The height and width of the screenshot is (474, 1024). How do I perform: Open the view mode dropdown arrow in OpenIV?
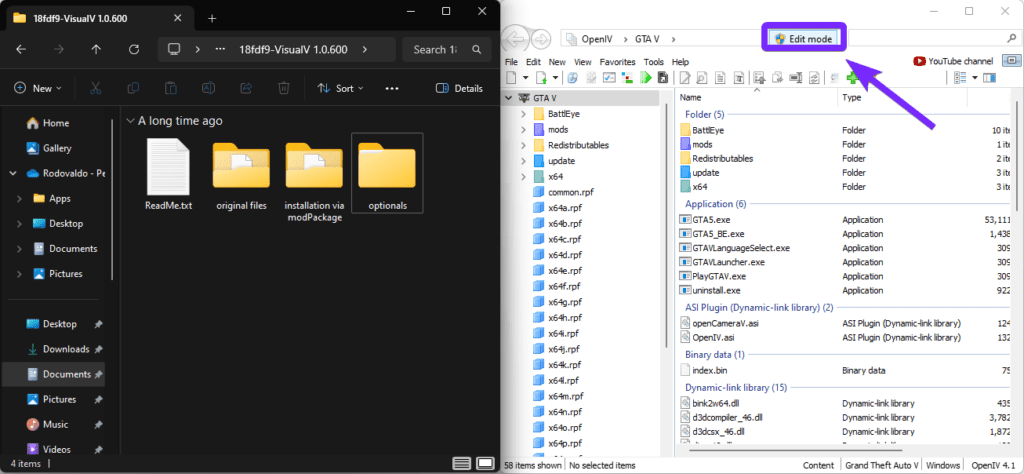pos(975,78)
